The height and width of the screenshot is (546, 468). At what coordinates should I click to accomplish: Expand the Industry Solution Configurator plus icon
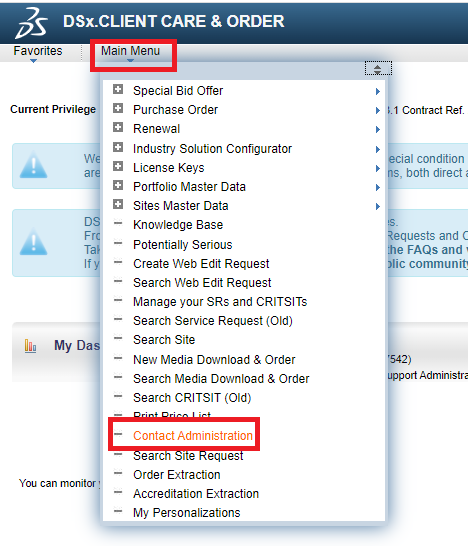(x=118, y=147)
